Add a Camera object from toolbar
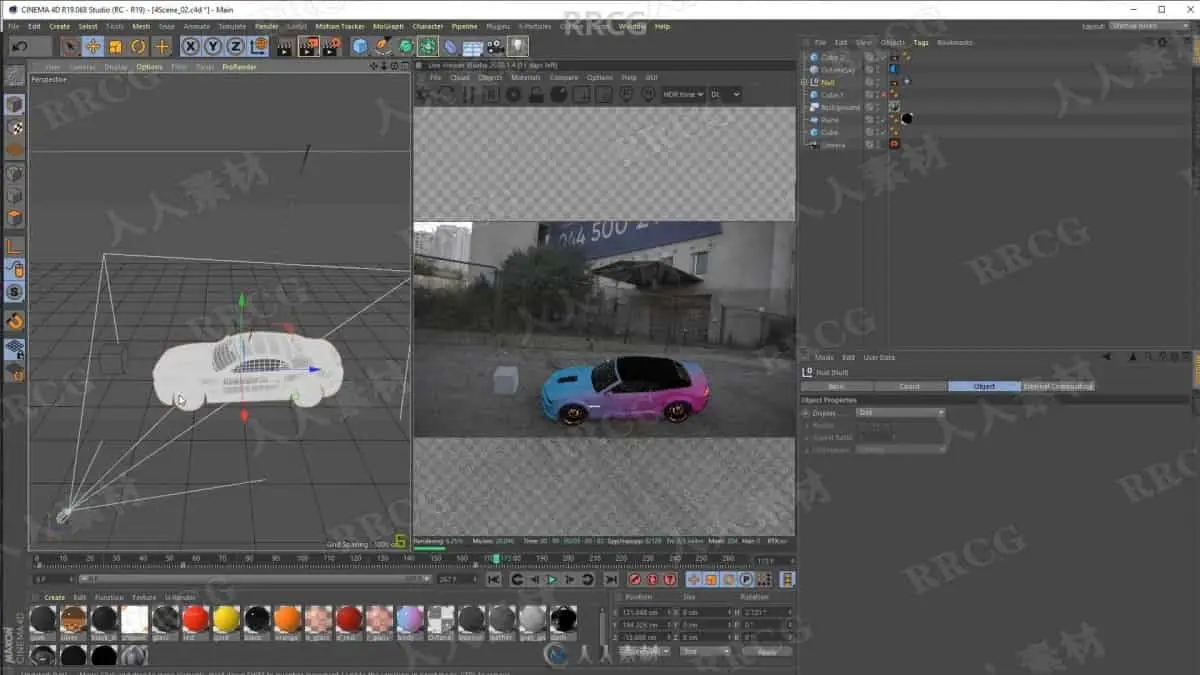 point(495,46)
